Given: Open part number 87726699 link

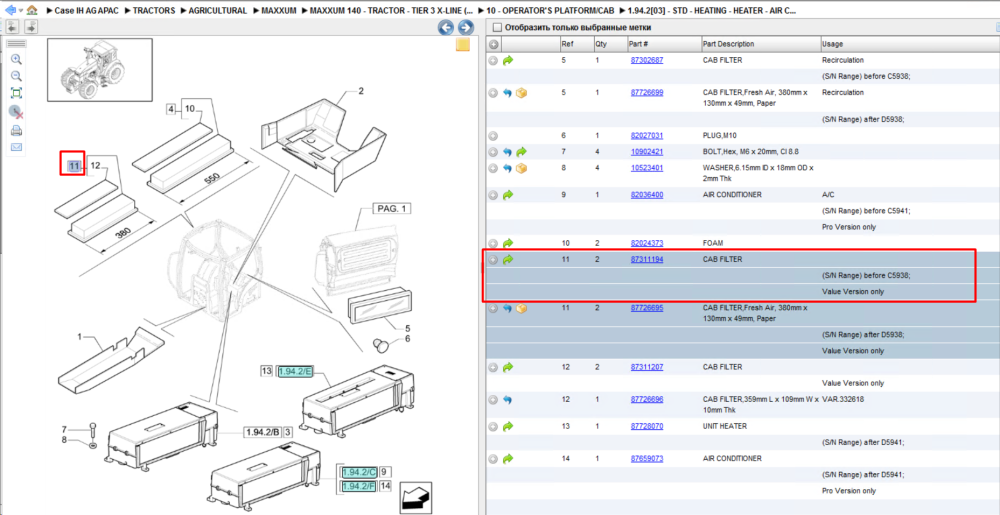Looking at the screenshot, I should 647,93.
